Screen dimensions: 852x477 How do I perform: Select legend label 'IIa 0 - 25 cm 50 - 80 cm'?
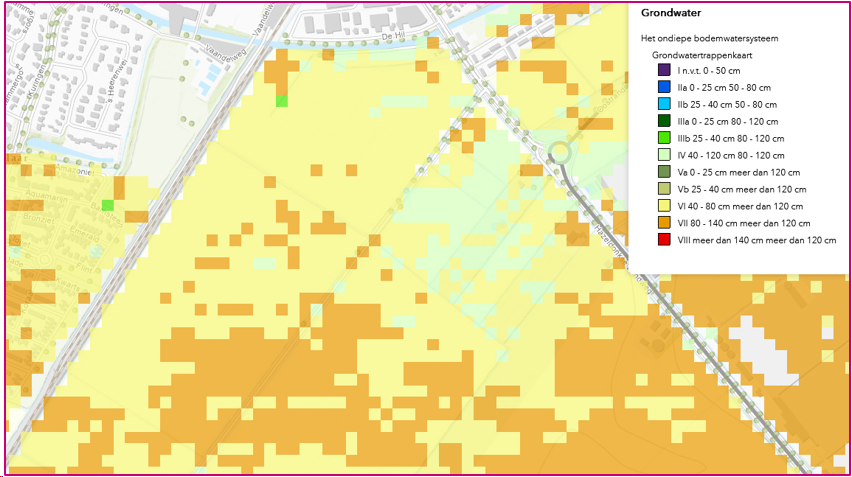[x=724, y=87]
